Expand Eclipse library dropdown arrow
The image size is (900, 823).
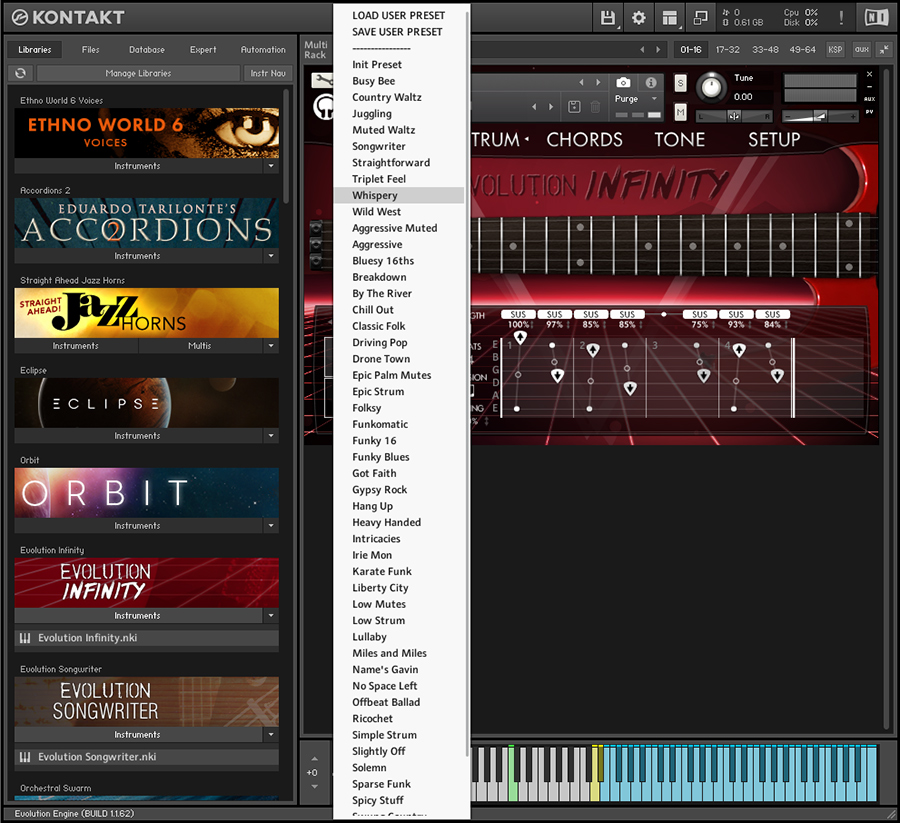coord(271,436)
